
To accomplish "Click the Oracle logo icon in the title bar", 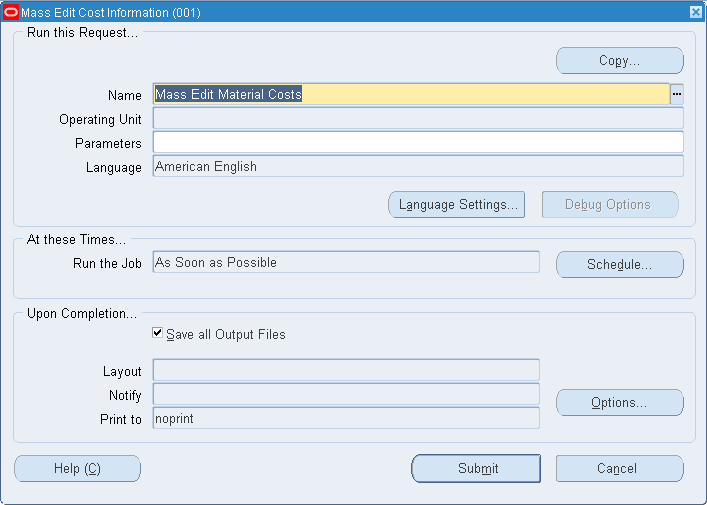I will point(11,12).
